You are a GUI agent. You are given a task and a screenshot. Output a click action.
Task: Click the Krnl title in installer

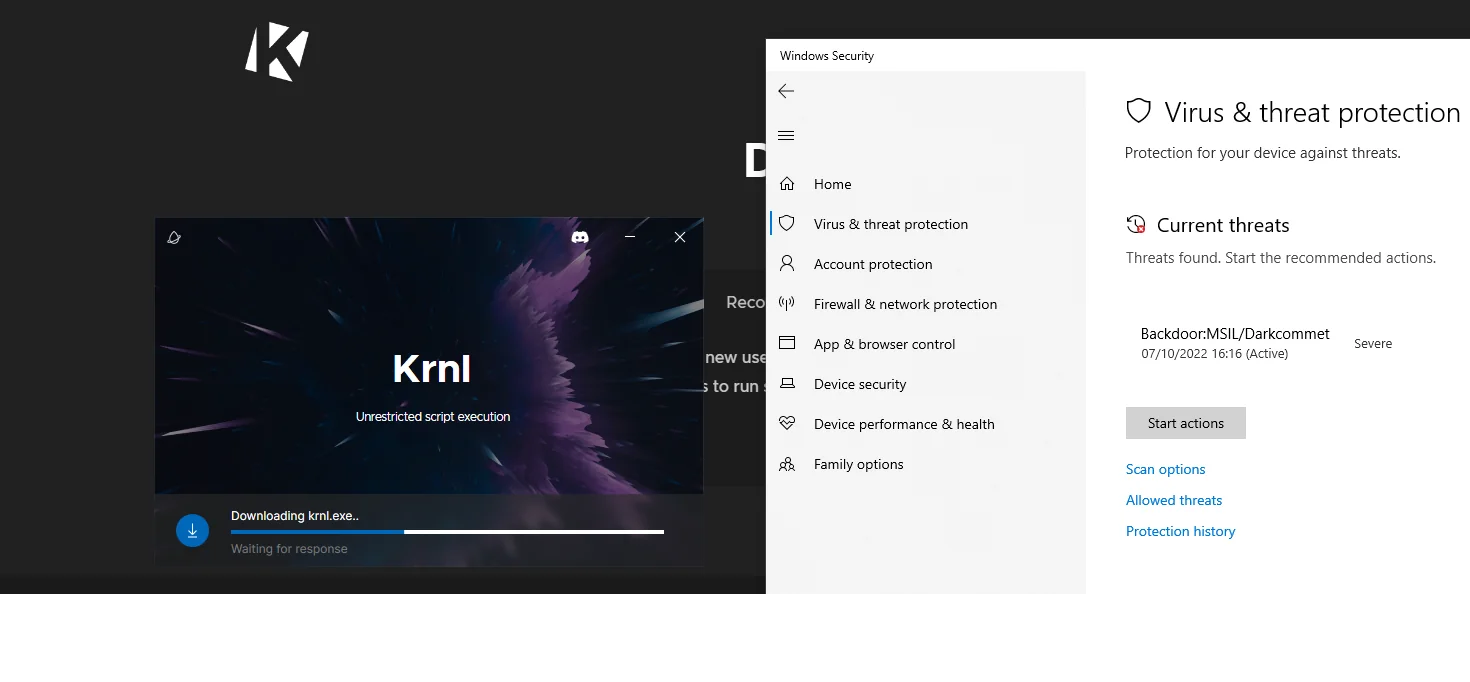tap(432, 369)
